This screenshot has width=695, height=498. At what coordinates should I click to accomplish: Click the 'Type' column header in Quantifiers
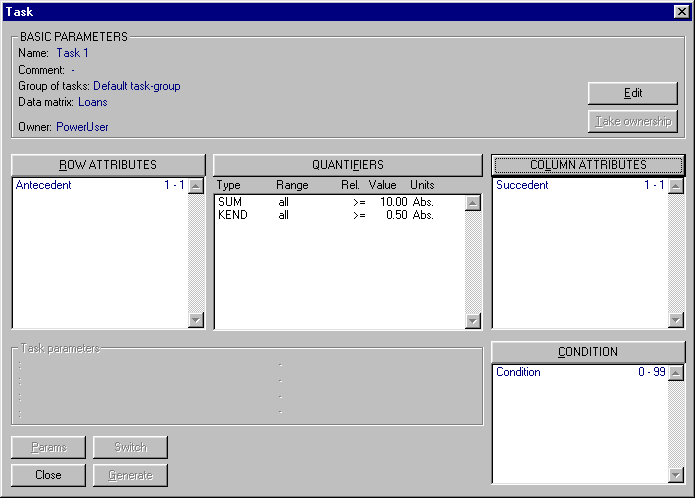click(x=228, y=185)
